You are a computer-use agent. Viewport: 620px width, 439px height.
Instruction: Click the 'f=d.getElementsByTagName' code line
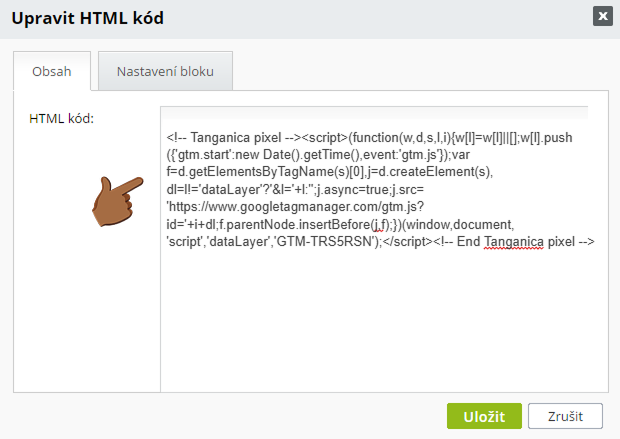pos(330,172)
